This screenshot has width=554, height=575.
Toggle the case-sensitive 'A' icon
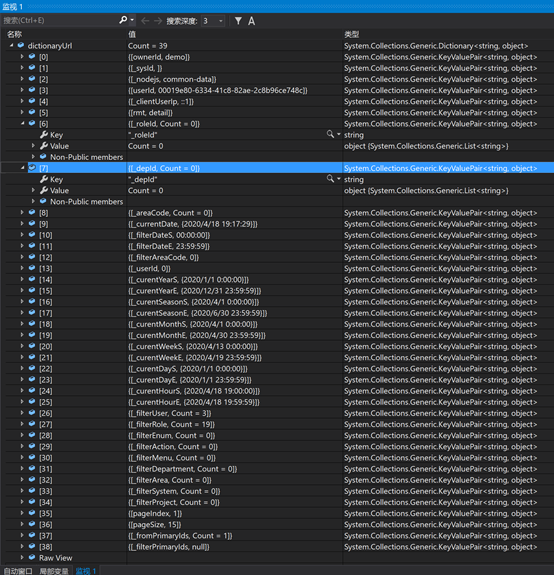point(252,21)
